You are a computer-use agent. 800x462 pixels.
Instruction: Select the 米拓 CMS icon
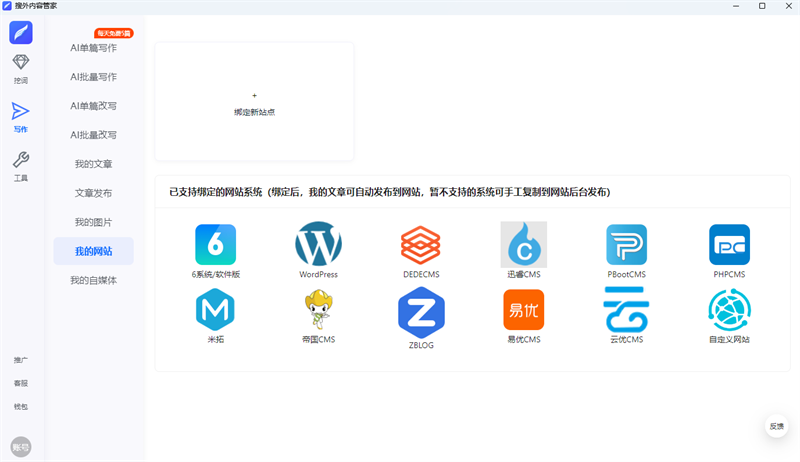(215, 310)
